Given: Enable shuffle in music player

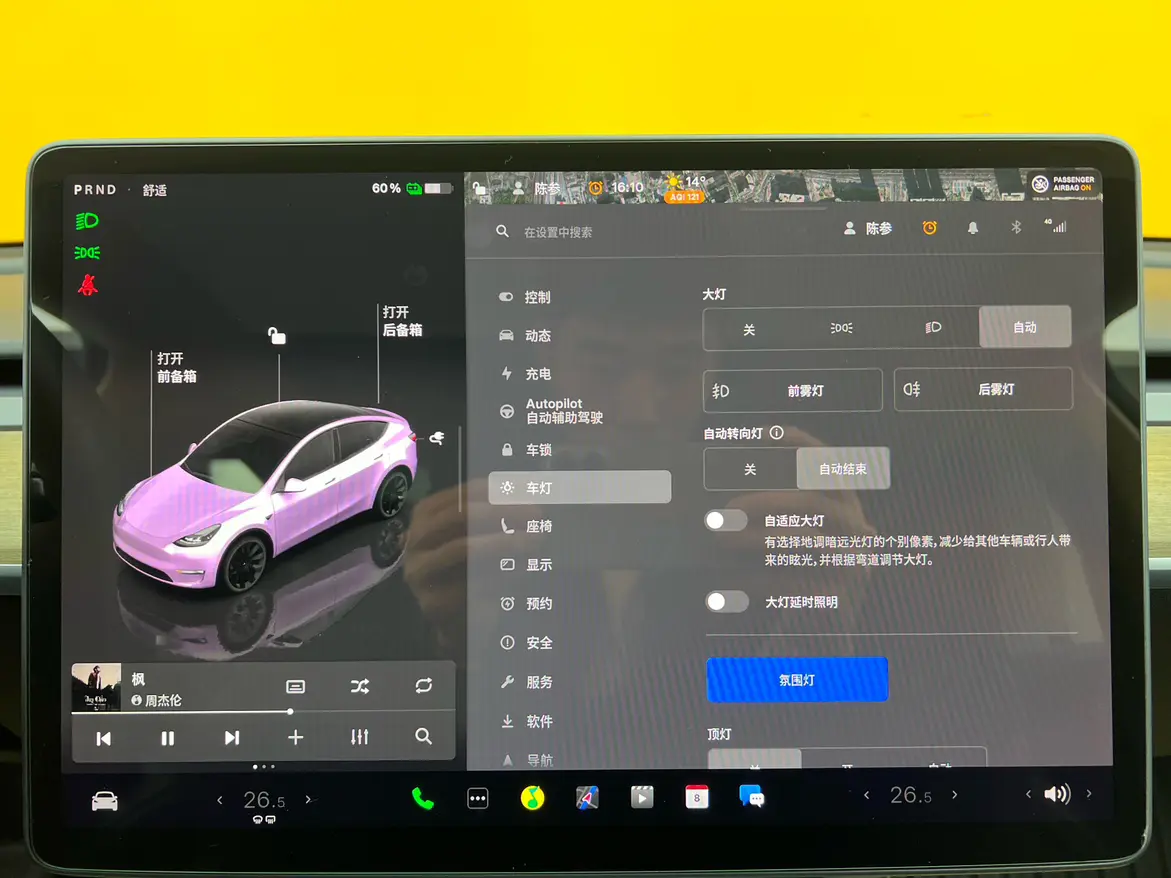Looking at the screenshot, I should coord(360,686).
